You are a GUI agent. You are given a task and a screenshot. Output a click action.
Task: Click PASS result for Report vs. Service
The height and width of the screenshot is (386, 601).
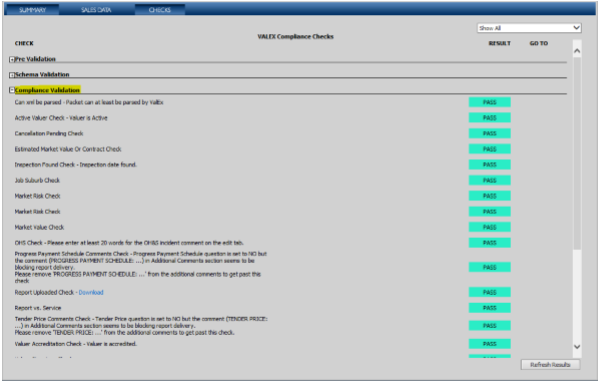489,308
